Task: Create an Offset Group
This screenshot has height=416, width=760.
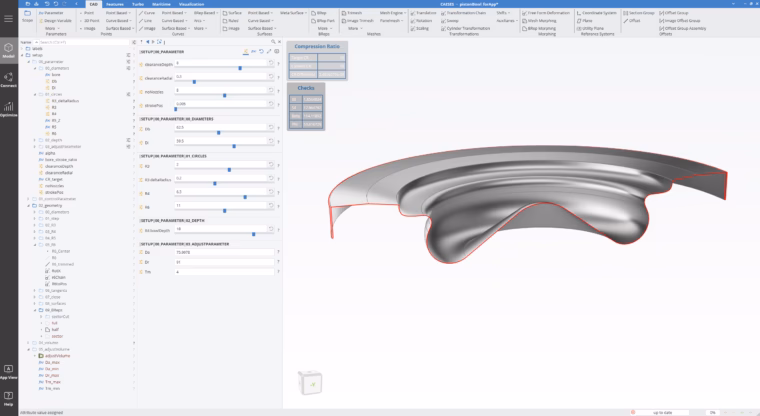Action: tap(674, 13)
